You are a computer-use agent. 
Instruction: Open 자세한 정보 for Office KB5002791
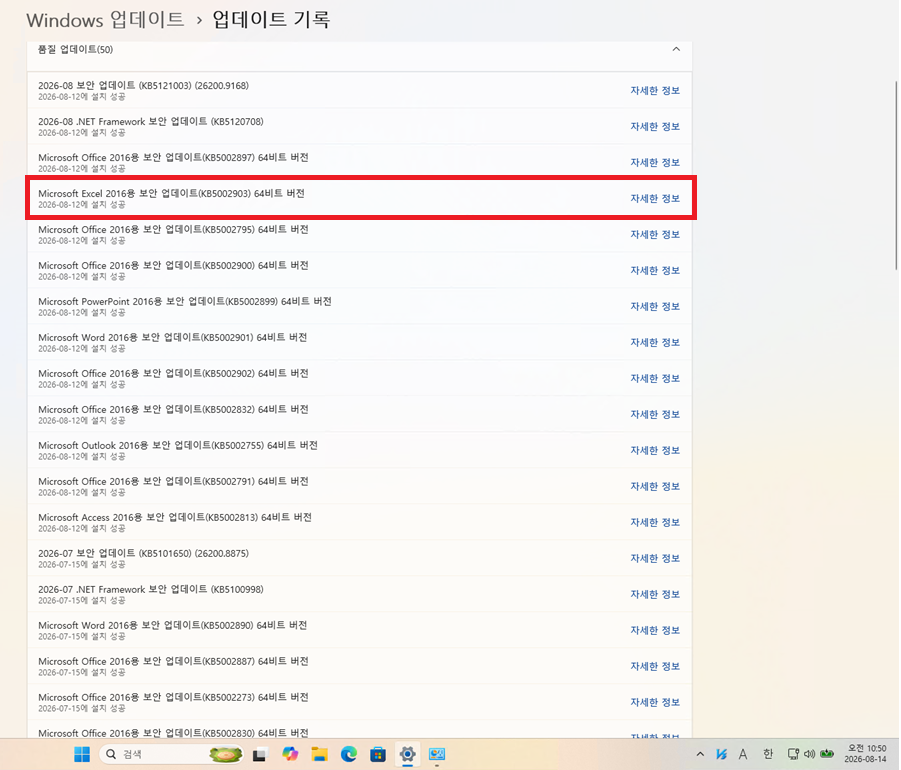point(655,486)
